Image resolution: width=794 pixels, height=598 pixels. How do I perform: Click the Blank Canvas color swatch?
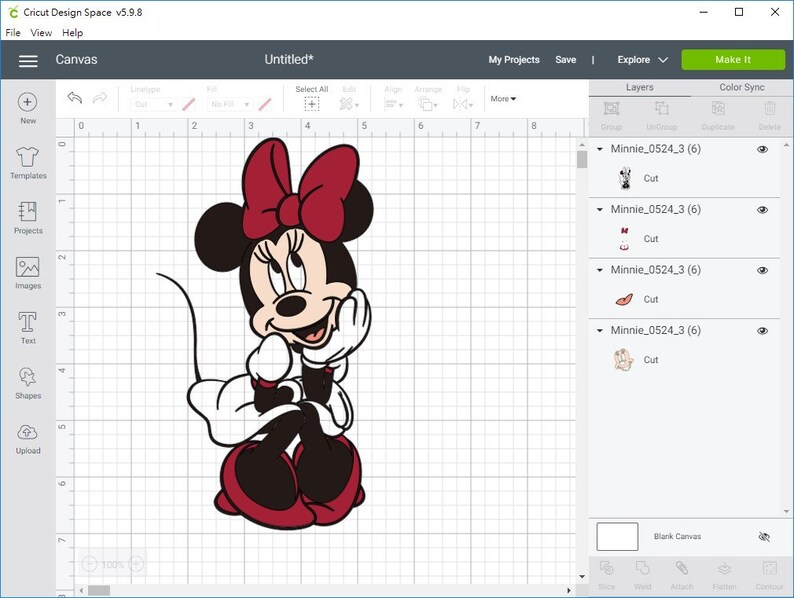617,537
